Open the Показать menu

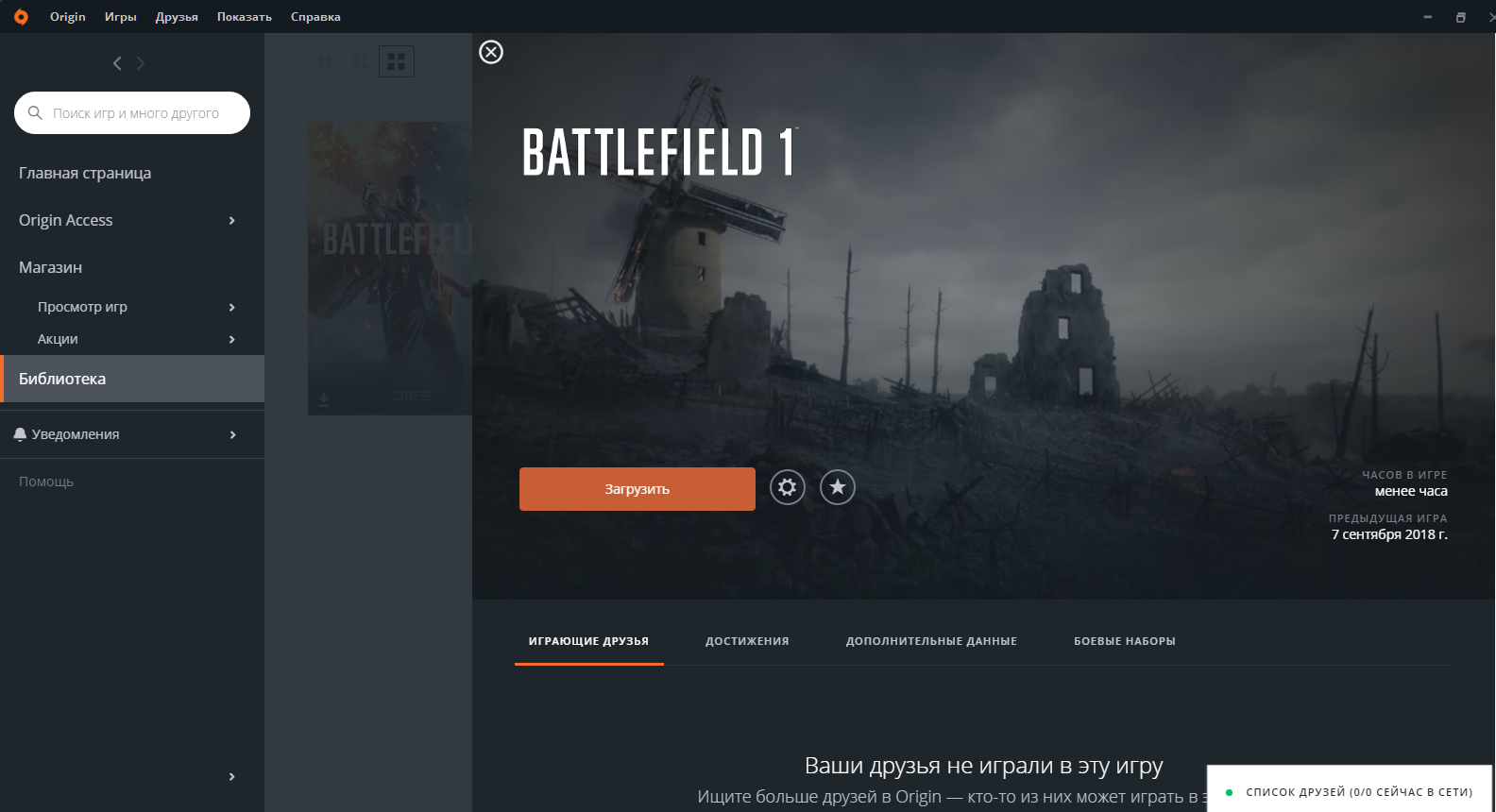pyautogui.click(x=245, y=17)
